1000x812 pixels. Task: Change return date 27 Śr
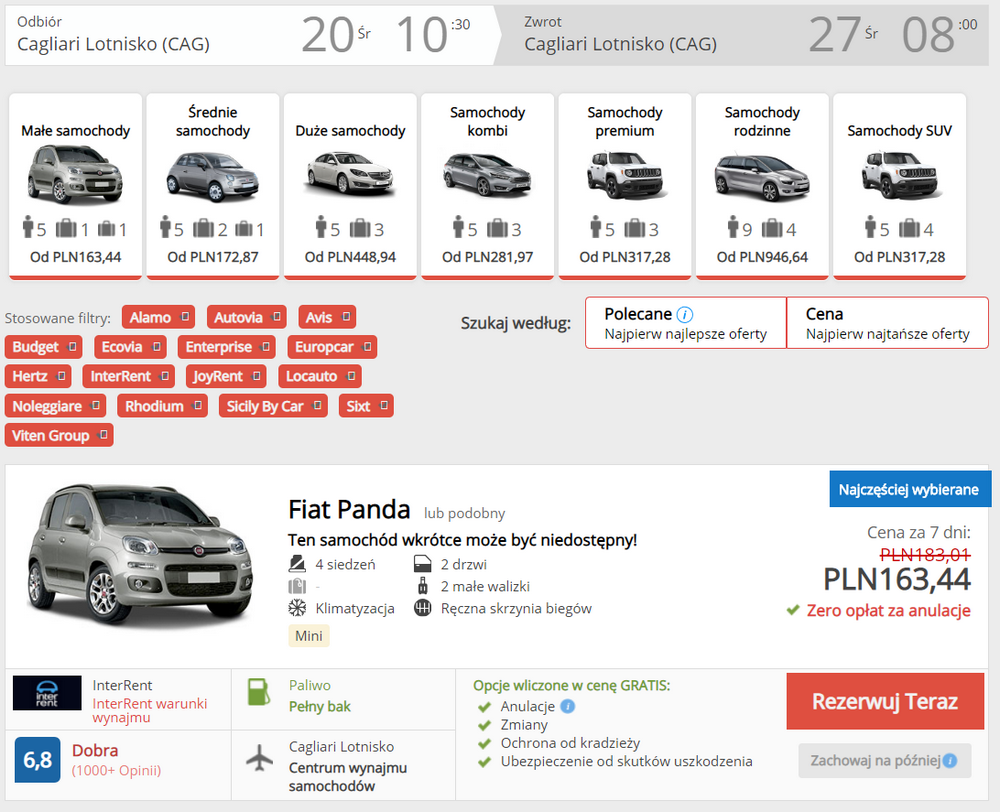(x=843, y=34)
